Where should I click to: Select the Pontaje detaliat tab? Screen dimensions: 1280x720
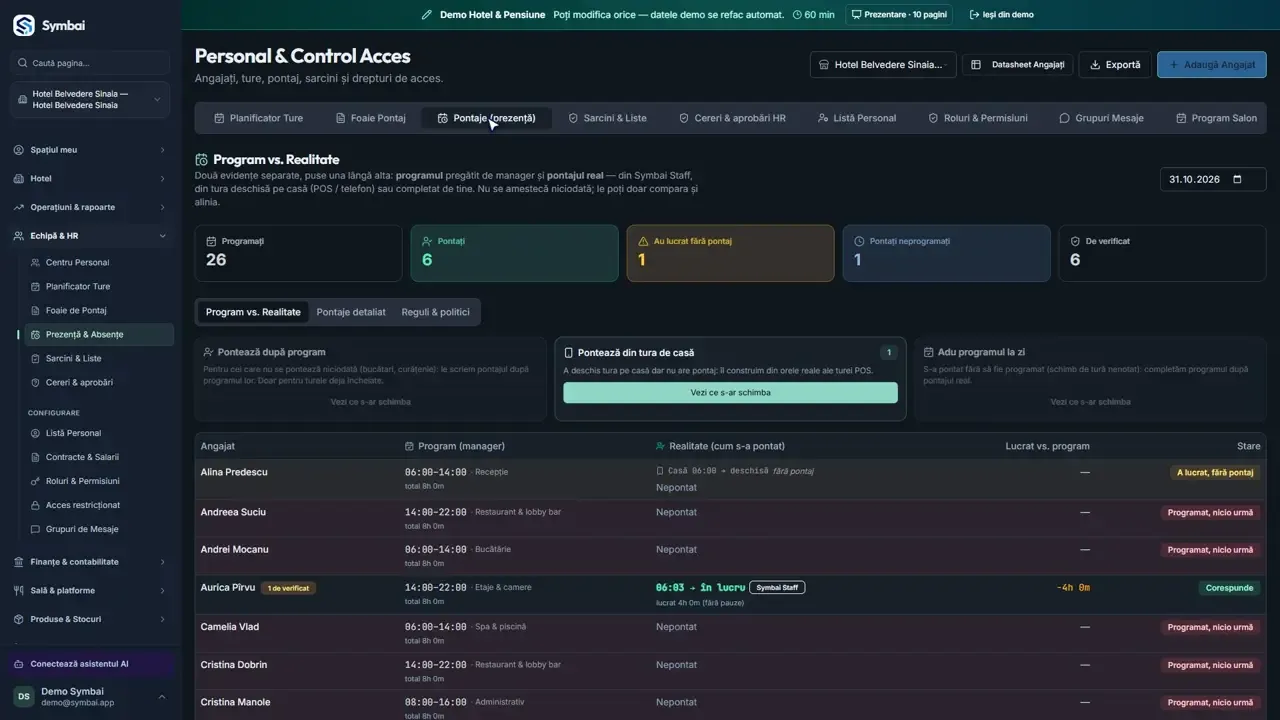click(351, 312)
